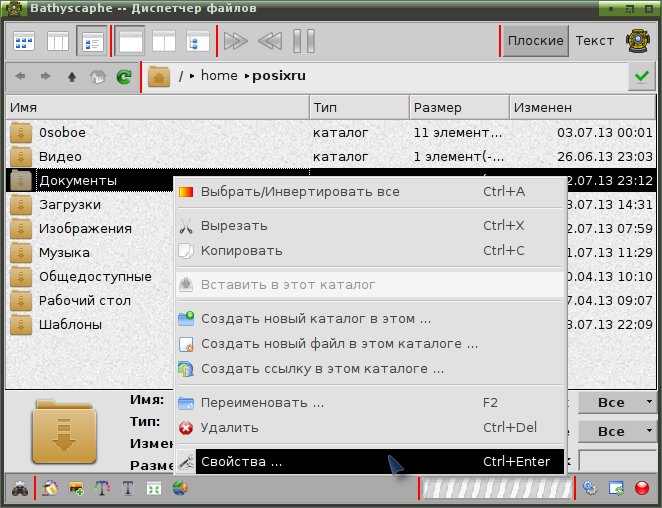Click the window with green arrow icon
This screenshot has height=508, width=662.
[x=616, y=489]
